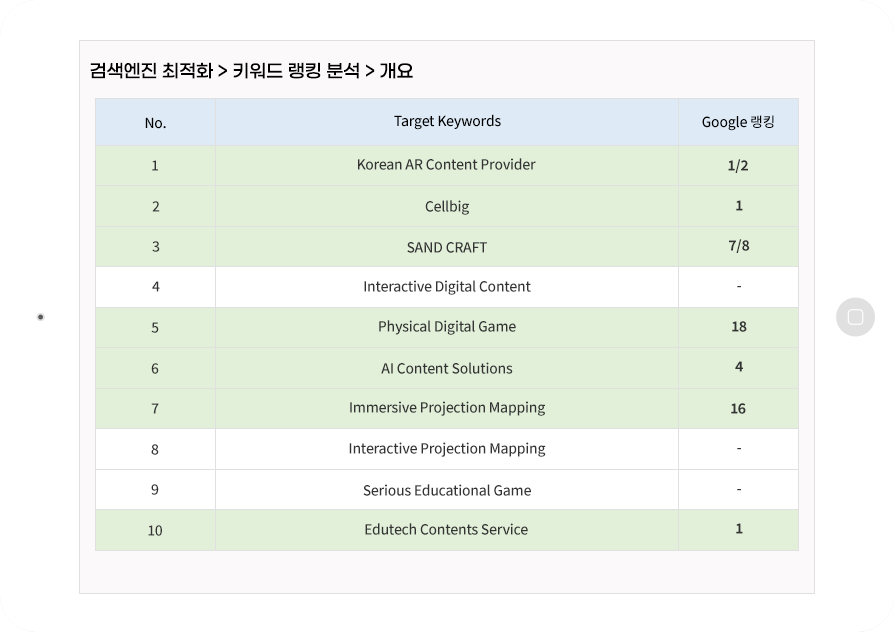Select the 'Immersive Projection Mapping' keyword
The width and height of the screenshot is (894, 632).
pyautogui.click(x=447, y=408)
